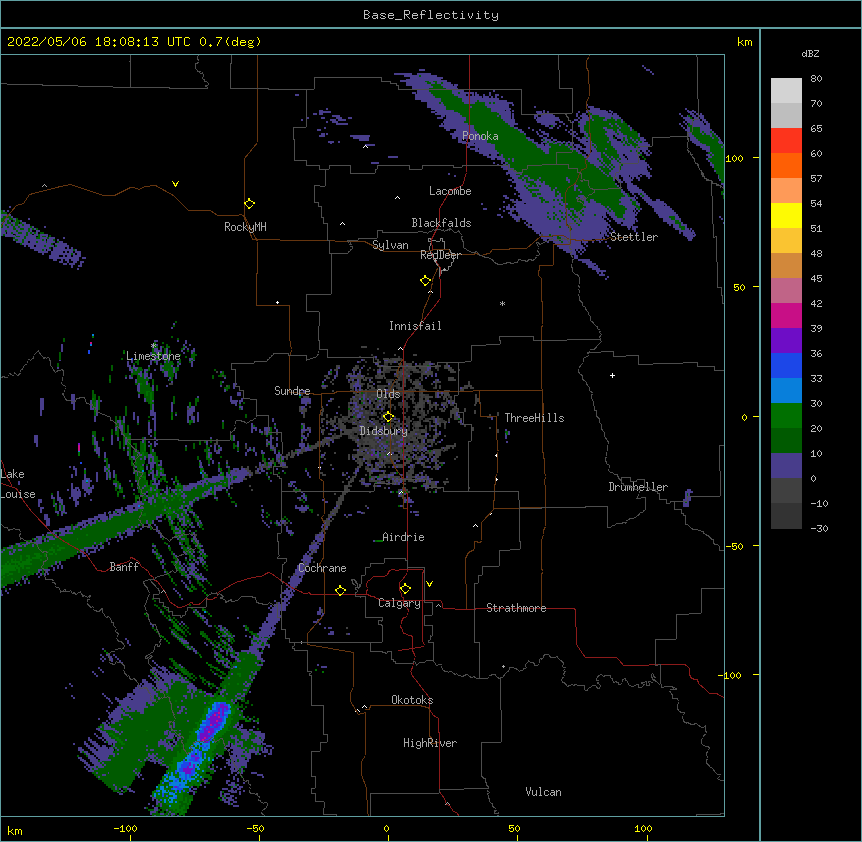Click the 50 tick on right axis
Image resolution: width=862 pixels, height=842 pixels.
[739, 287]
